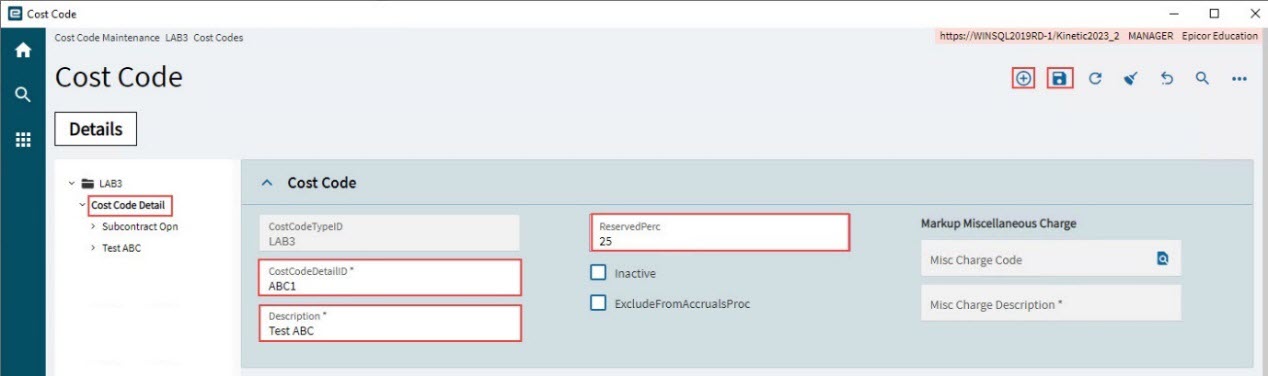Expand the Subcontract Opn tree node
The image size is (1268, 376).
[x=93, y=227]
